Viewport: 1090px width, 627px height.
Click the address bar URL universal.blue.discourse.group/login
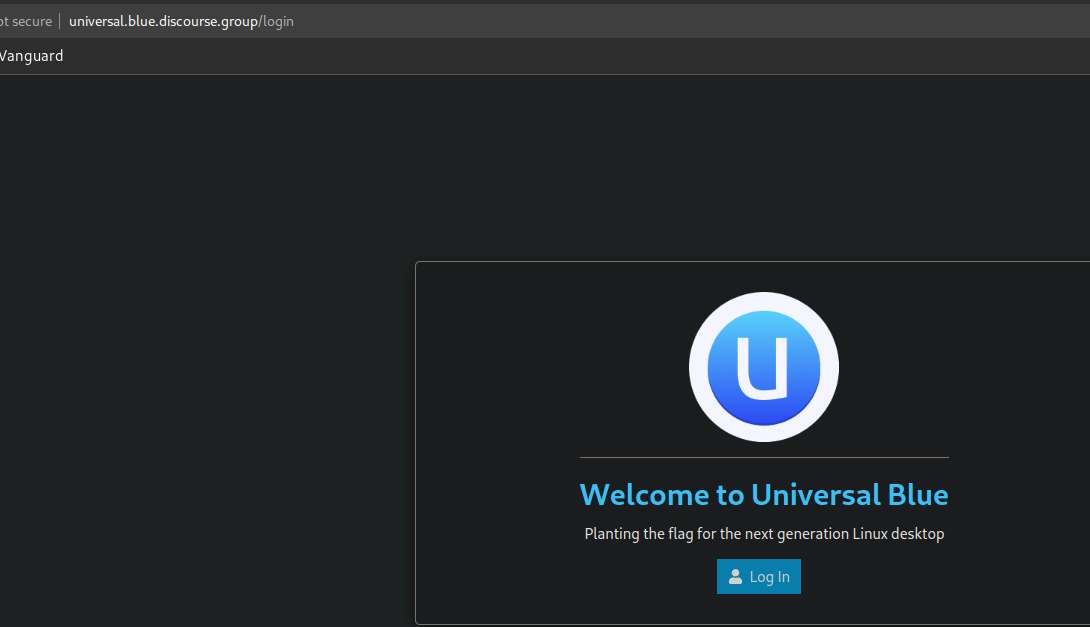point(181,22)
